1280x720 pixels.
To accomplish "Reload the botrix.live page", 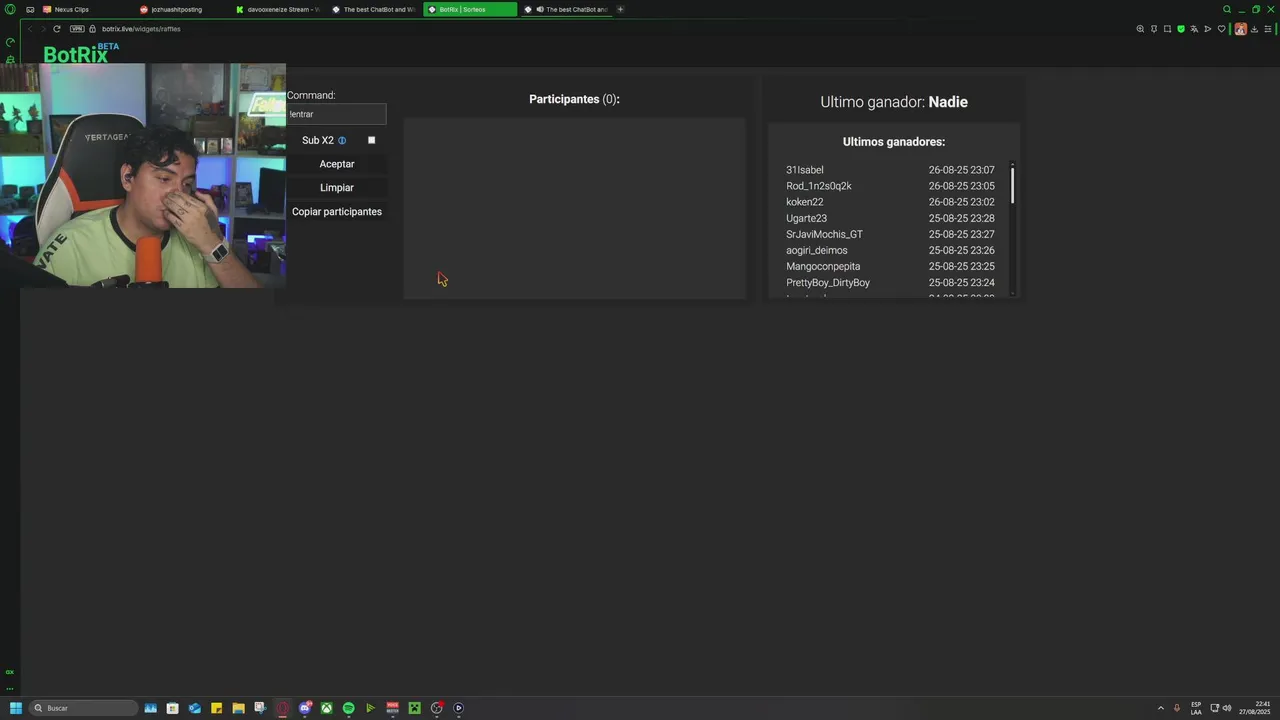I will (56, 29).
